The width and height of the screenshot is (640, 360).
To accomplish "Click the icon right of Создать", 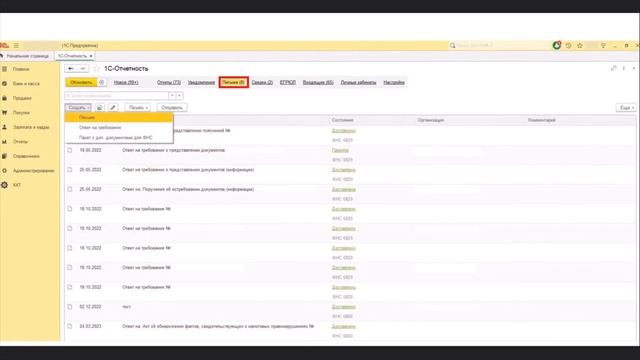I will coord(100,107).
